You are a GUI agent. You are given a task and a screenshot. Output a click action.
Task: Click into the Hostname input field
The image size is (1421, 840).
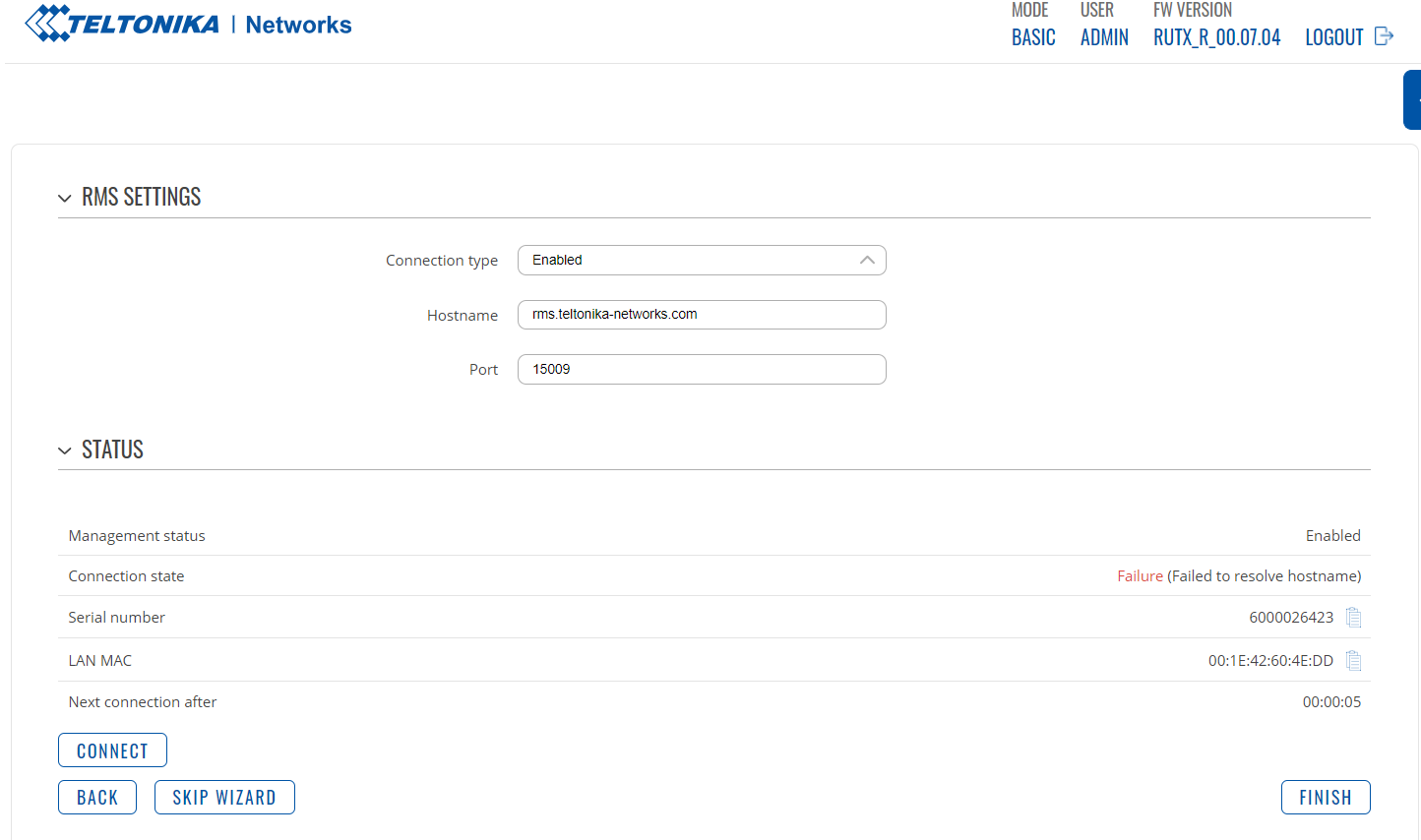(x=701, y=315)
